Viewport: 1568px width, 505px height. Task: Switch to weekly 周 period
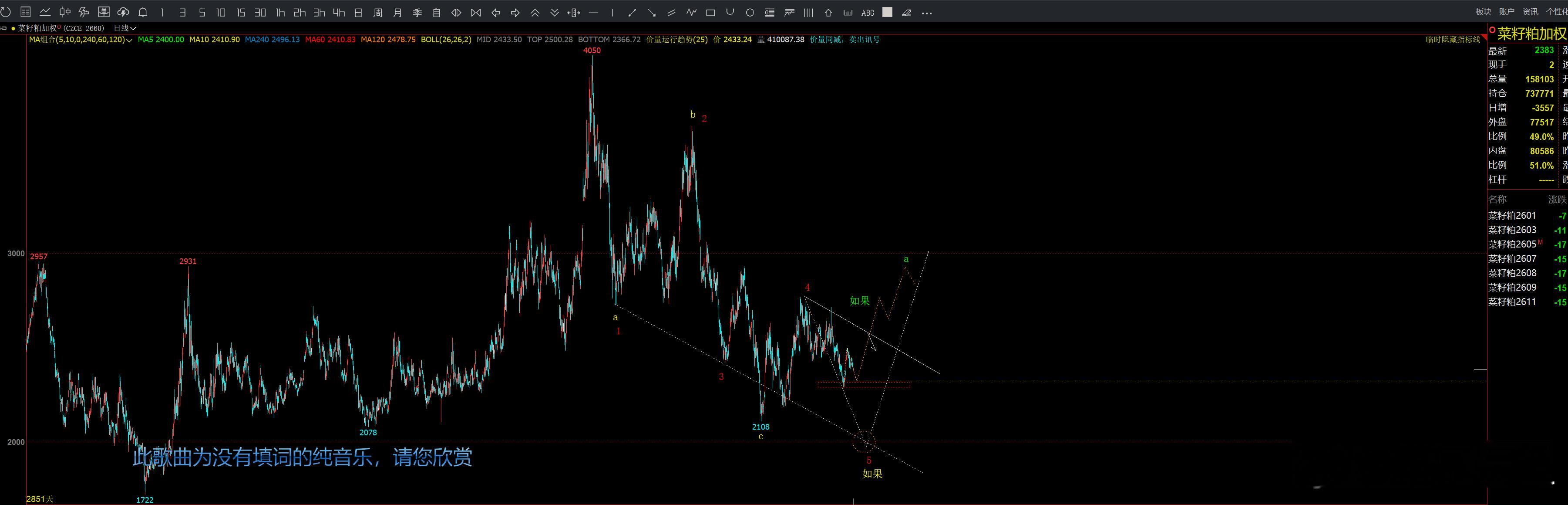coord(378,12)
